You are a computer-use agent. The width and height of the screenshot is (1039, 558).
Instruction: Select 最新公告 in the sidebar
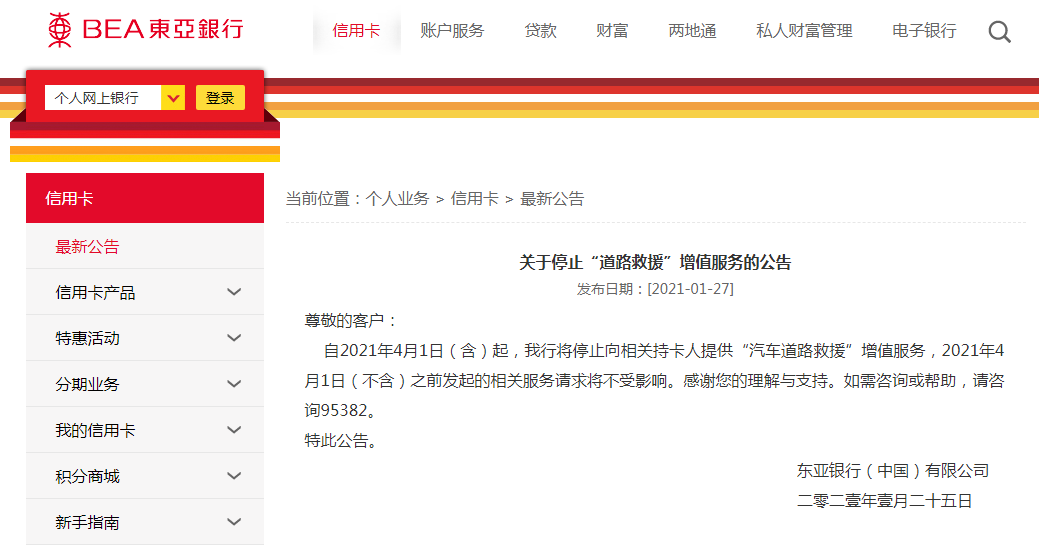[x=87, y=247]
